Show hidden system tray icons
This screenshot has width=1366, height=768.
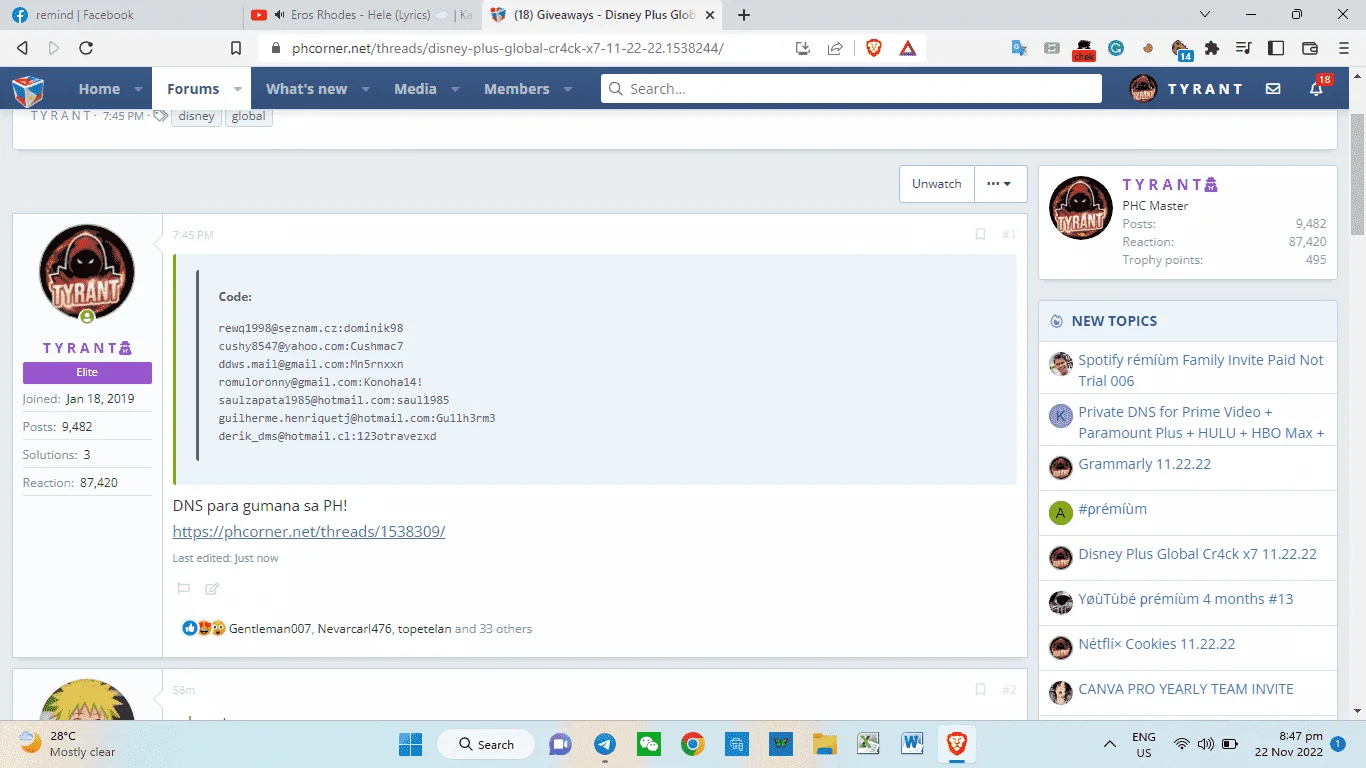[x=1110, y=744]
